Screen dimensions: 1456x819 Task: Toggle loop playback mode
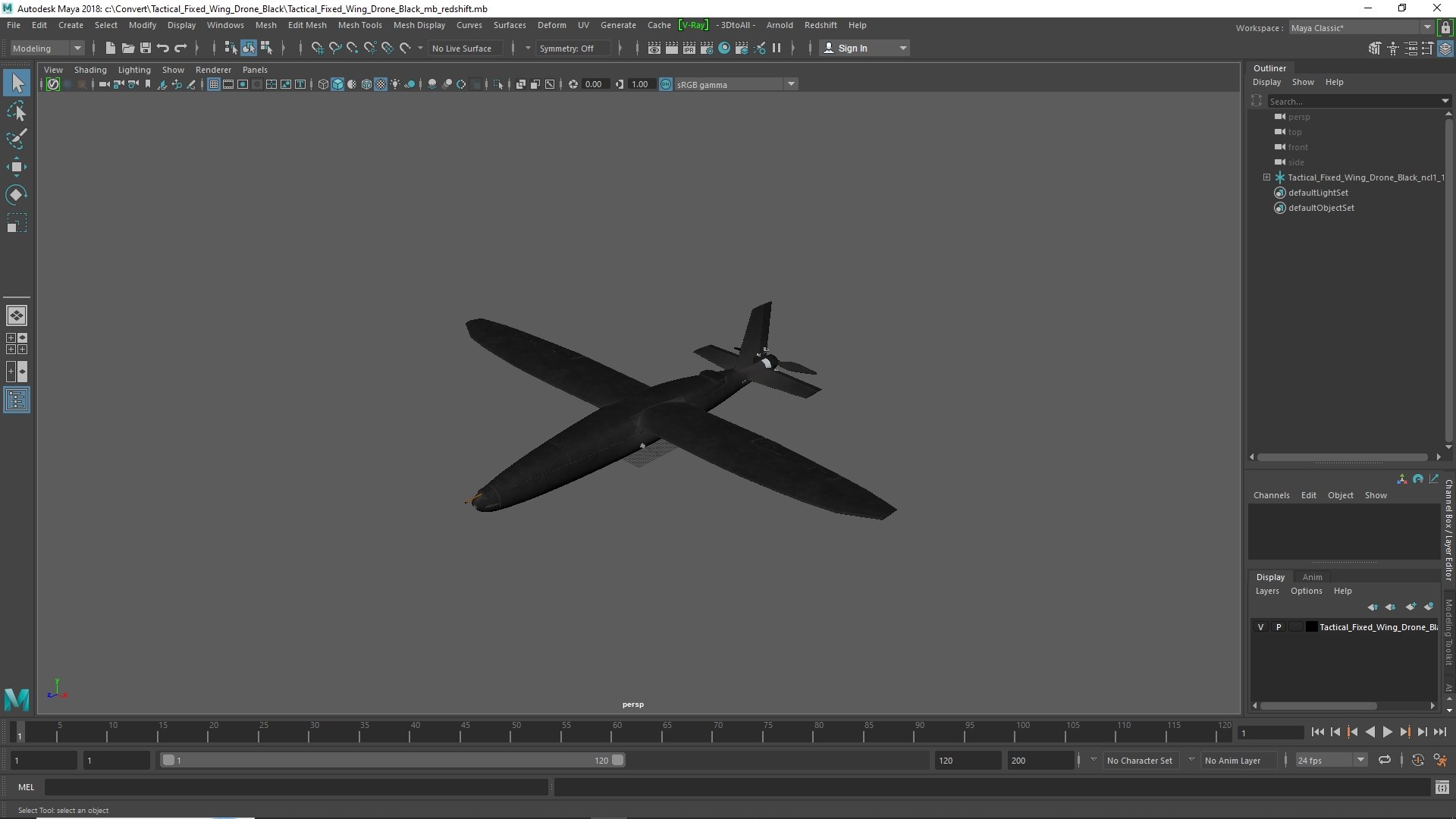(1384, 760)
